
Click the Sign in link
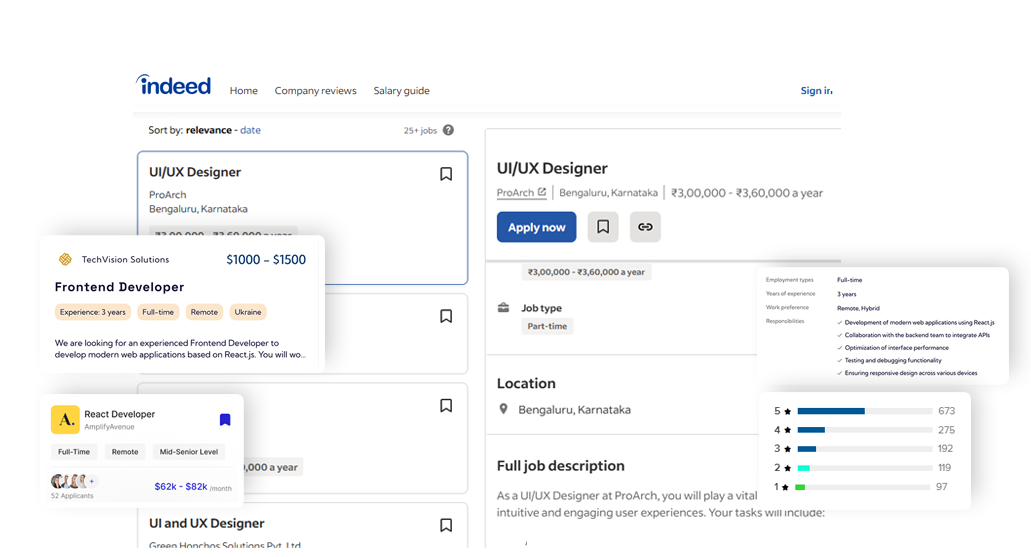click(x=816, y=91)
